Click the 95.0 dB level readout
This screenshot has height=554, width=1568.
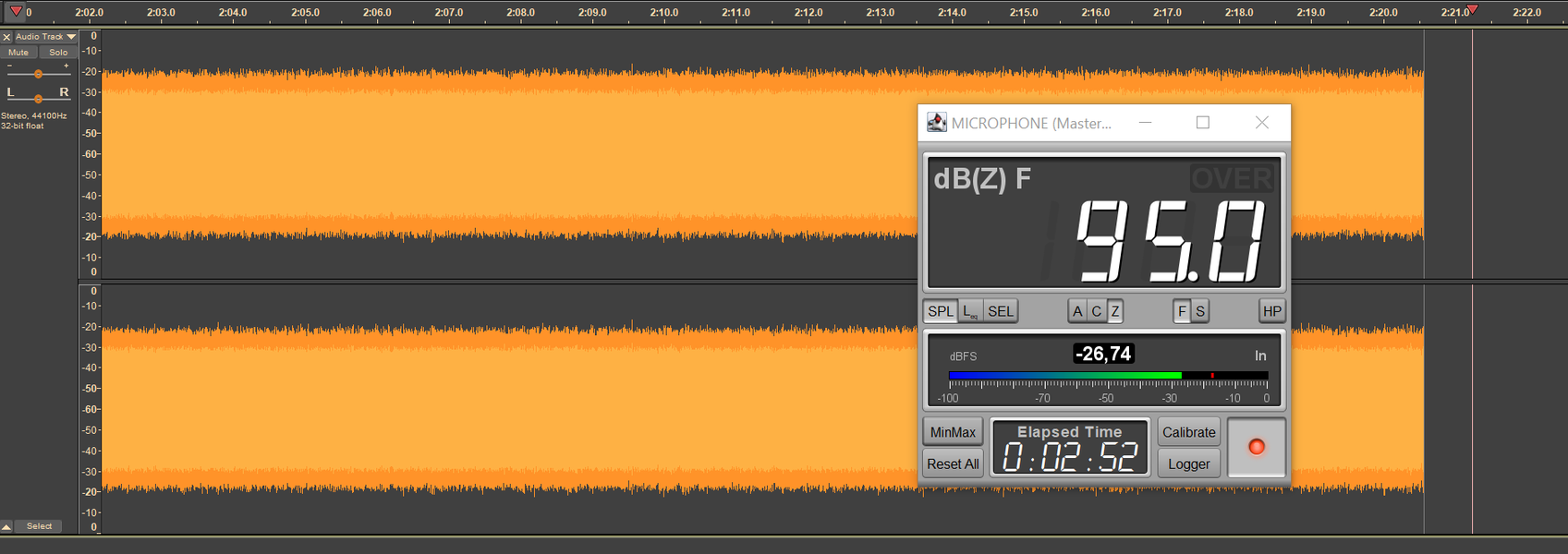pyautogui.click(x=1170, y=241)
